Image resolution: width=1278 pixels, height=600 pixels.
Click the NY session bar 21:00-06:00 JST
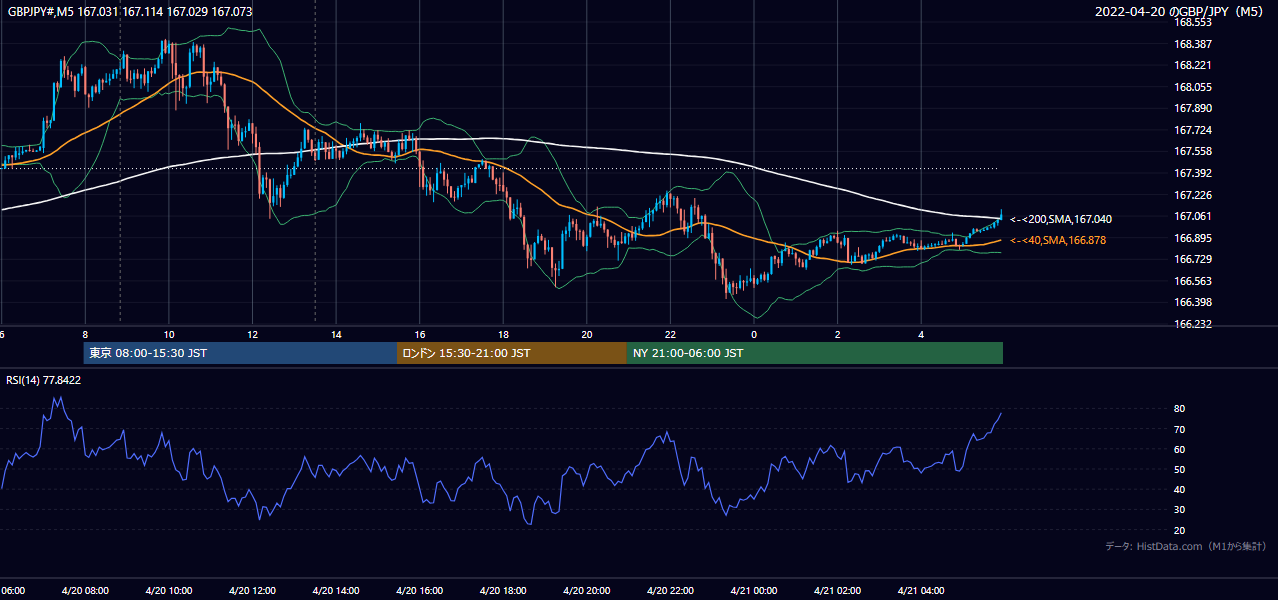815,353
